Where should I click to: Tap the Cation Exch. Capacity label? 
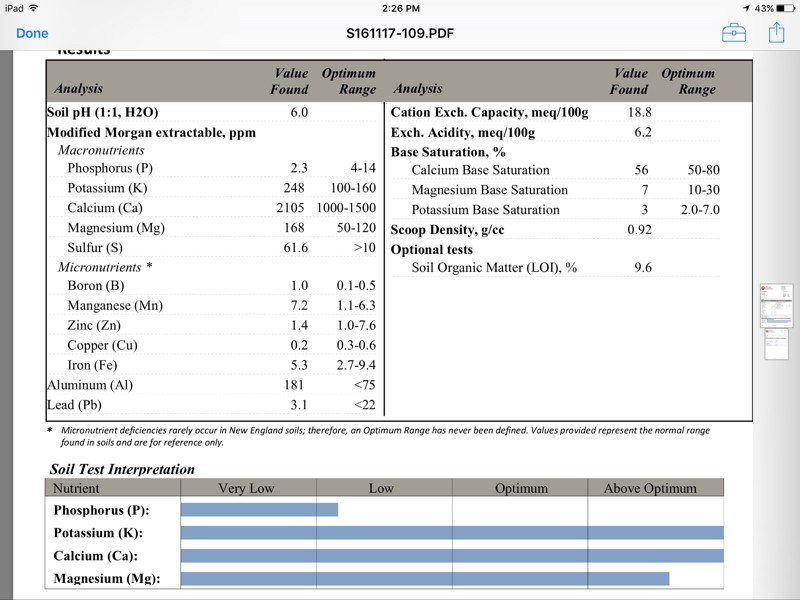click(x=489, y=113)
